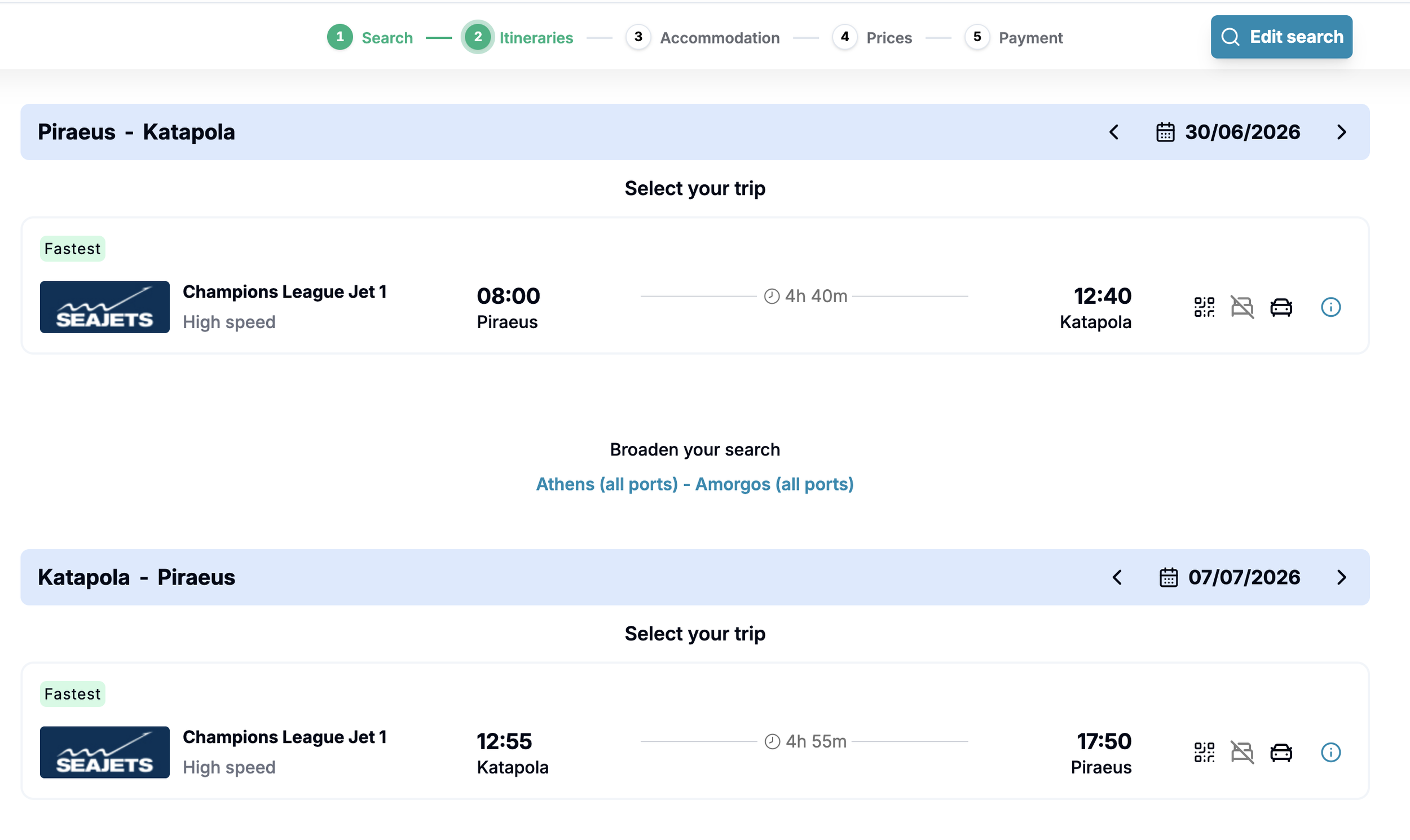The image size is (1410, 840).
Task: Go to previous day for Piraeus - Katapola
Action: point(1113,132)
